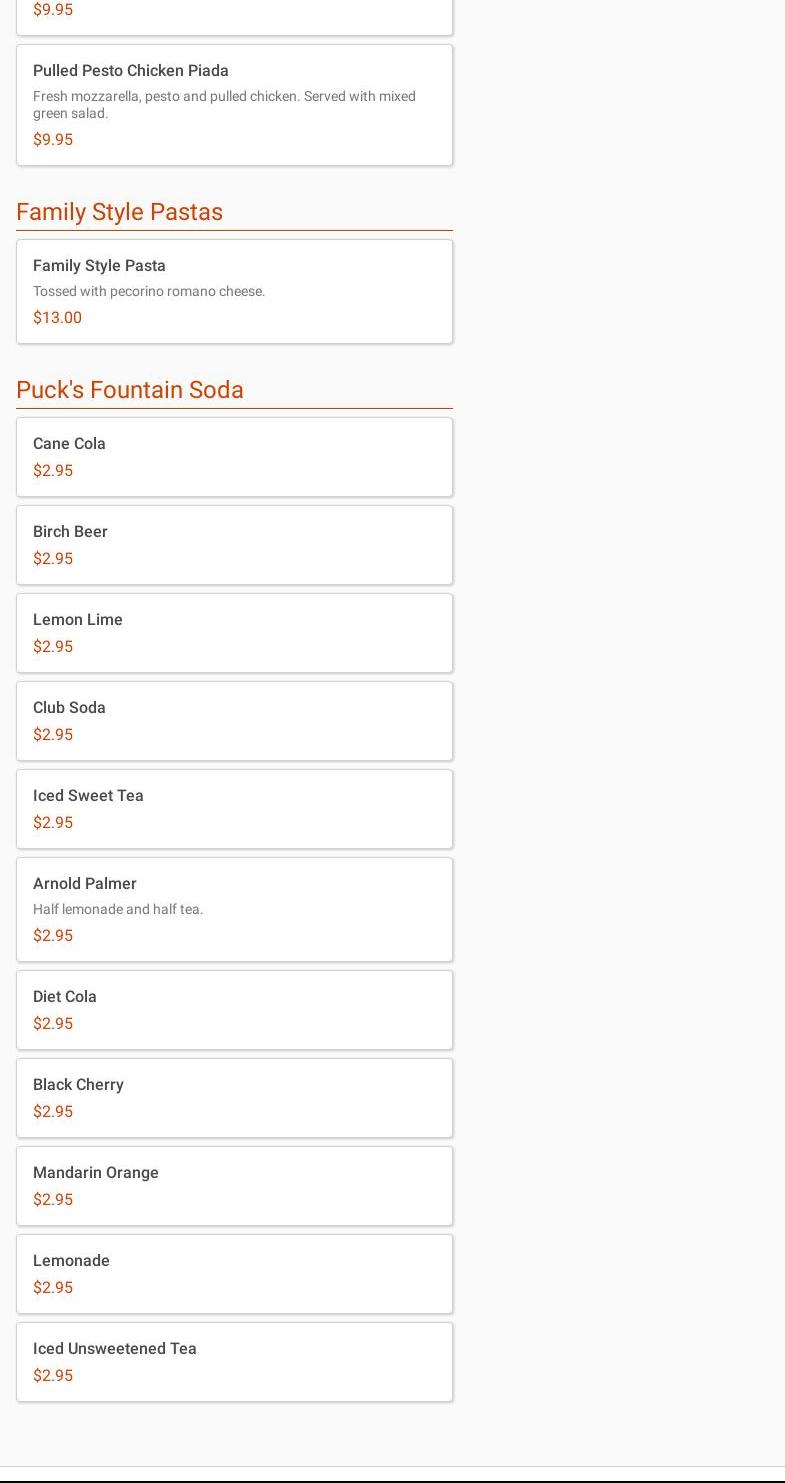Click the Puck's Fountain Soda section heading

[x=130, y=390]
